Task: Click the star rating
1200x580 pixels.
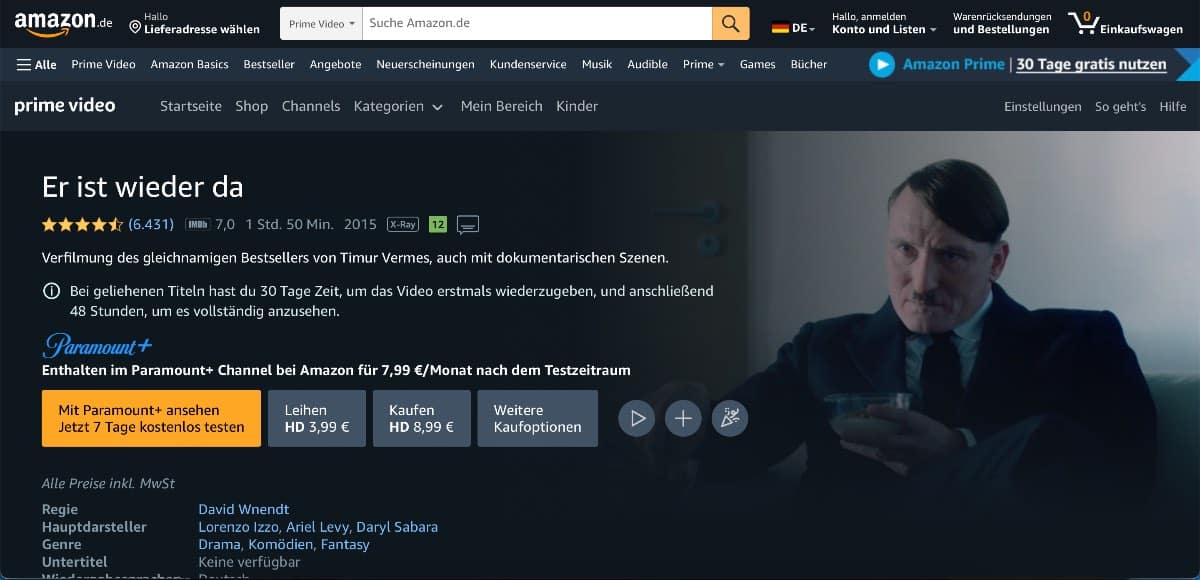Action: pos(83,224)
